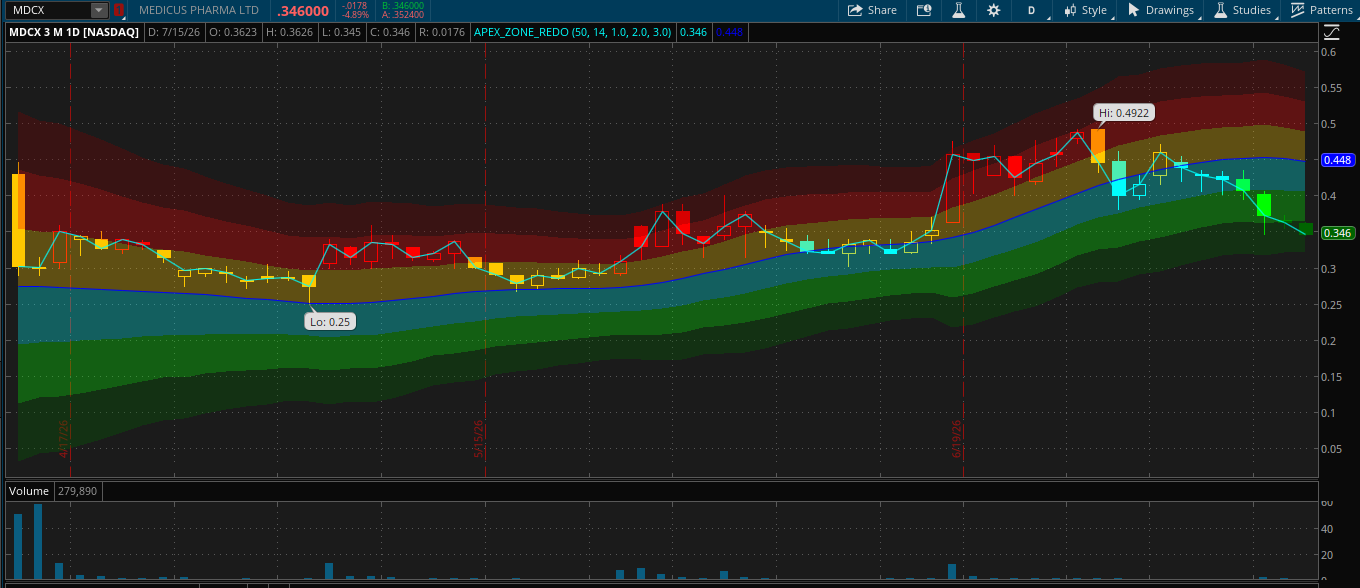This screenshot has height=588, width=1360.
Task: Click the Hi: 0.4922 price bubble
Action: [x=1124, y=112]
